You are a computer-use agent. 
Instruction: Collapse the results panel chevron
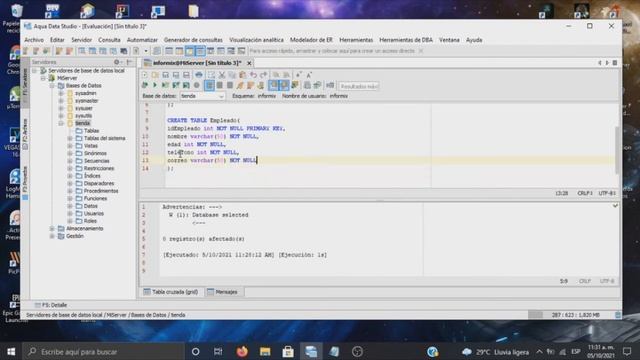point(615,206)
